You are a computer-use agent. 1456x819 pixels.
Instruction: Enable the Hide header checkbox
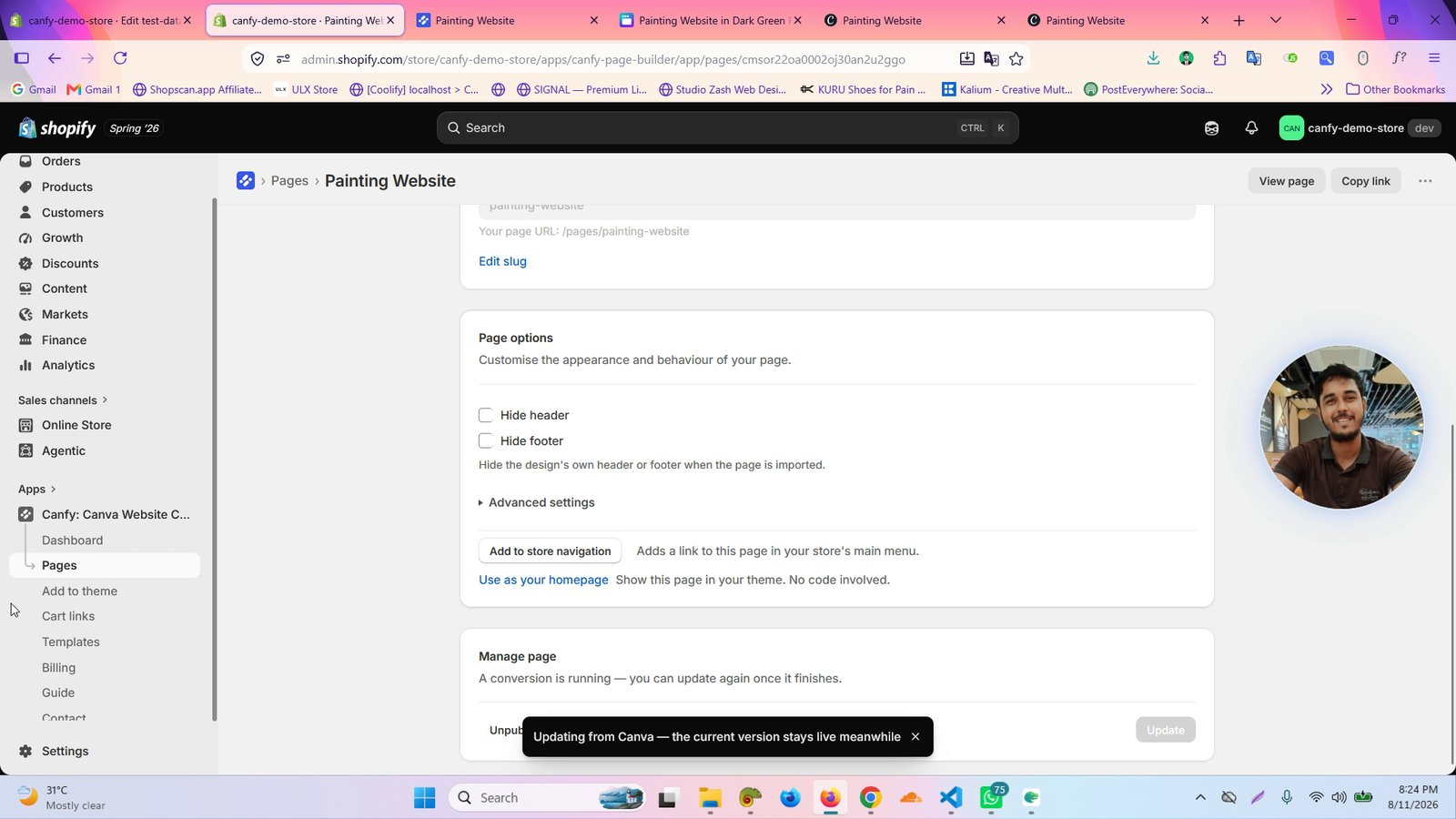(486, 416)
